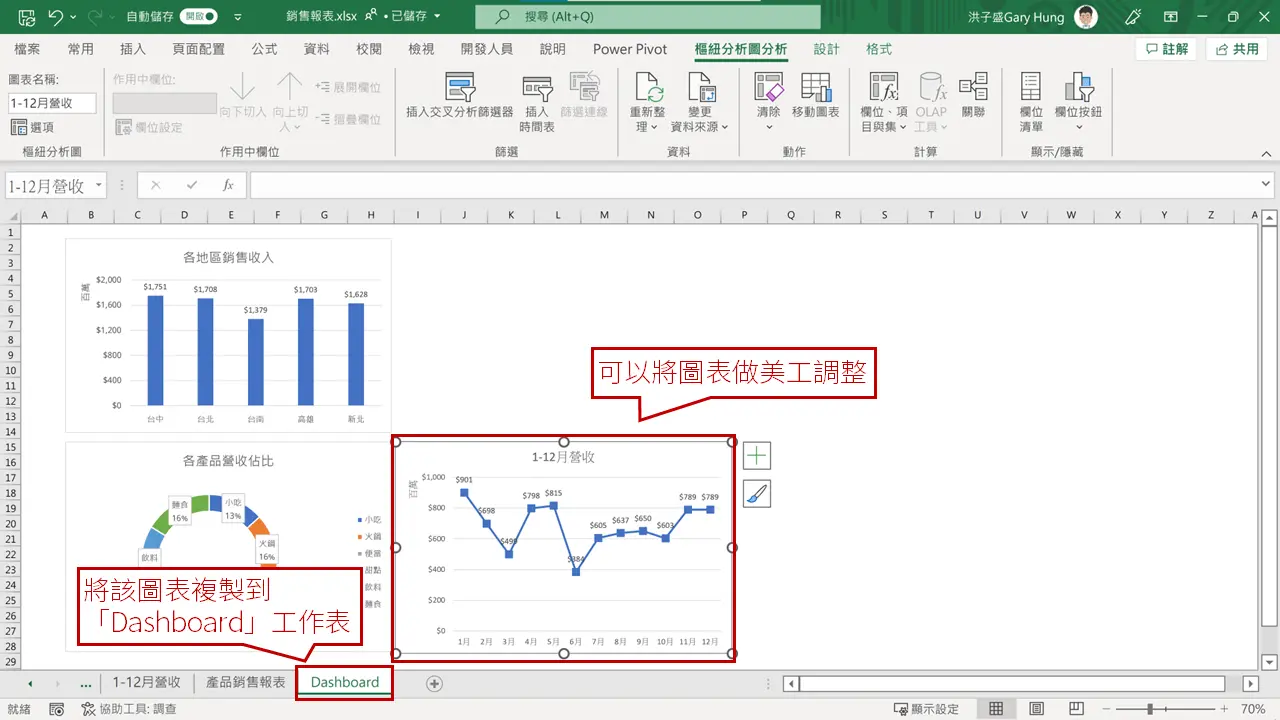Screen dimensions: 1280x720
Task: Click the Chart Styles brush icon
Action: coord(757,494)
